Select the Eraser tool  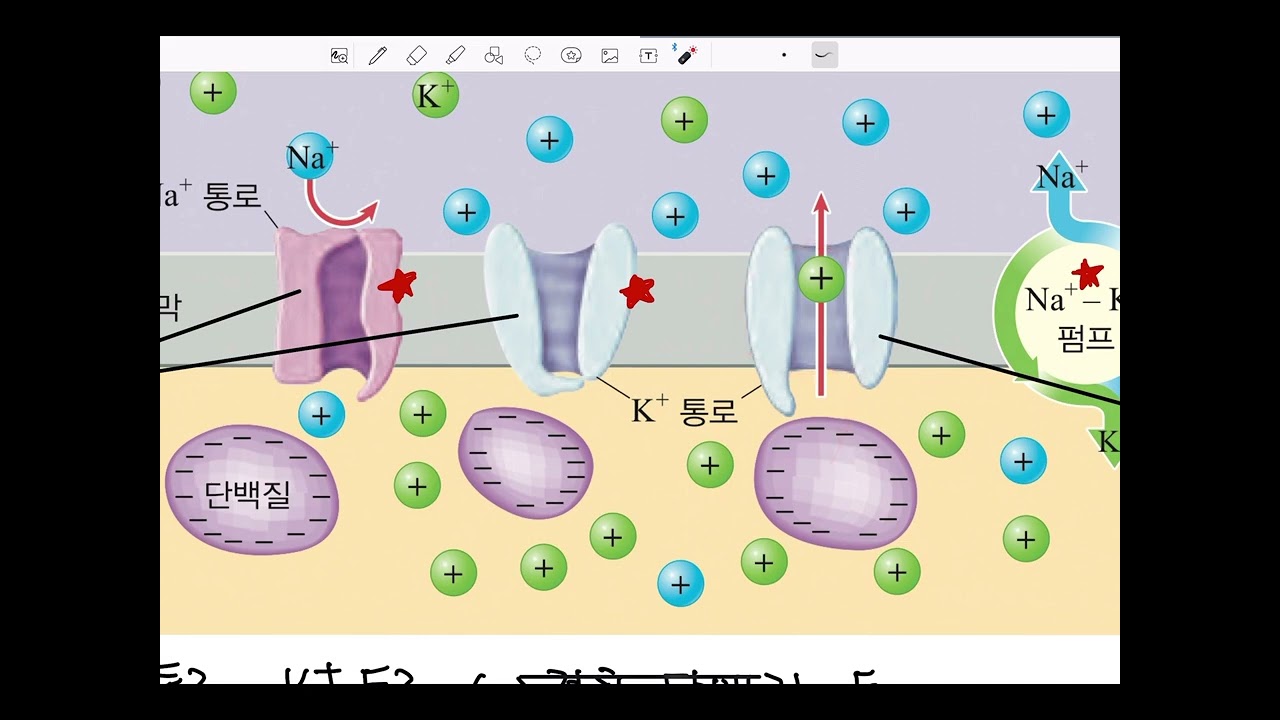click(x=417, y=56)
